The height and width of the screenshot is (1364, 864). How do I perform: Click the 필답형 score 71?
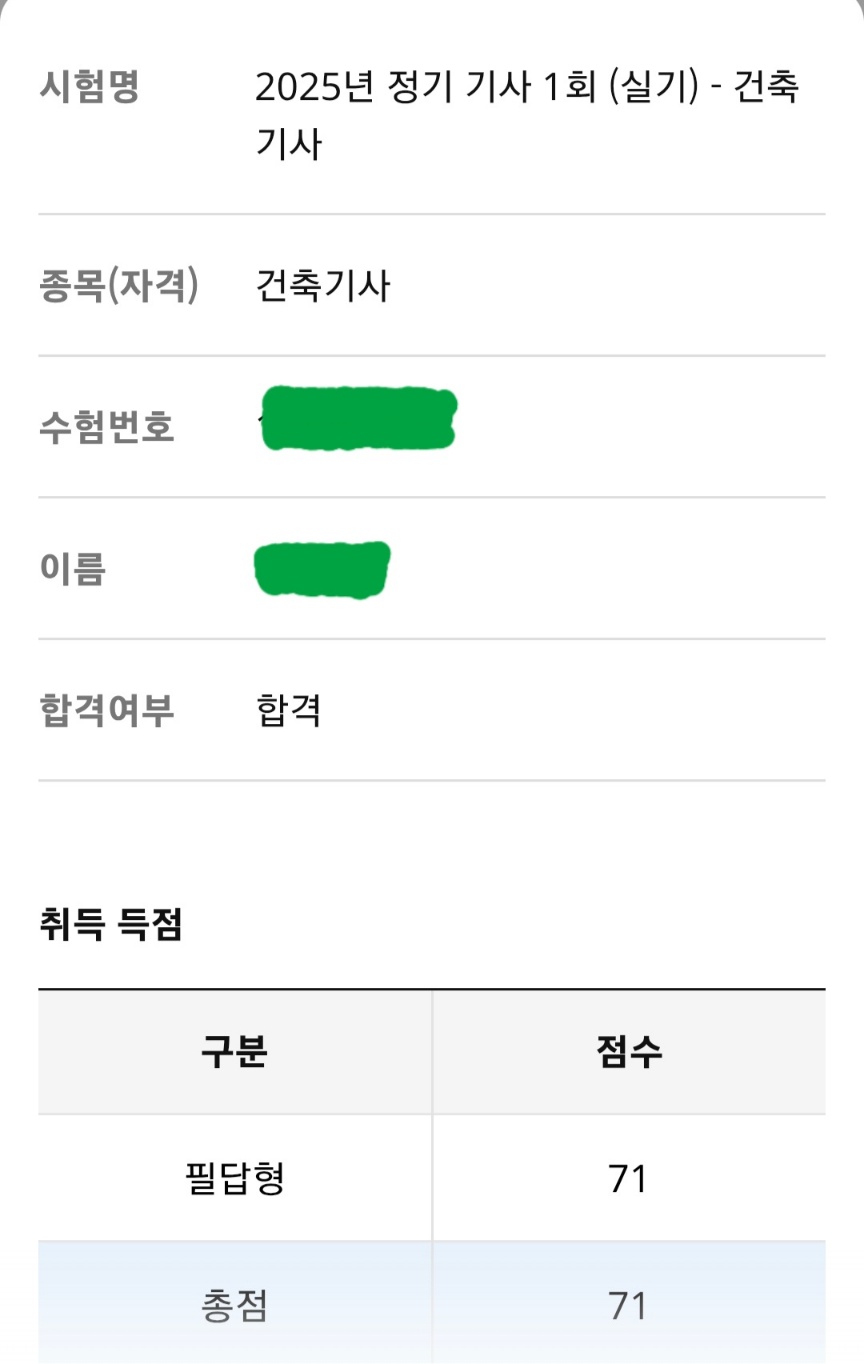pyautogui.click(x=629, y=1179)
